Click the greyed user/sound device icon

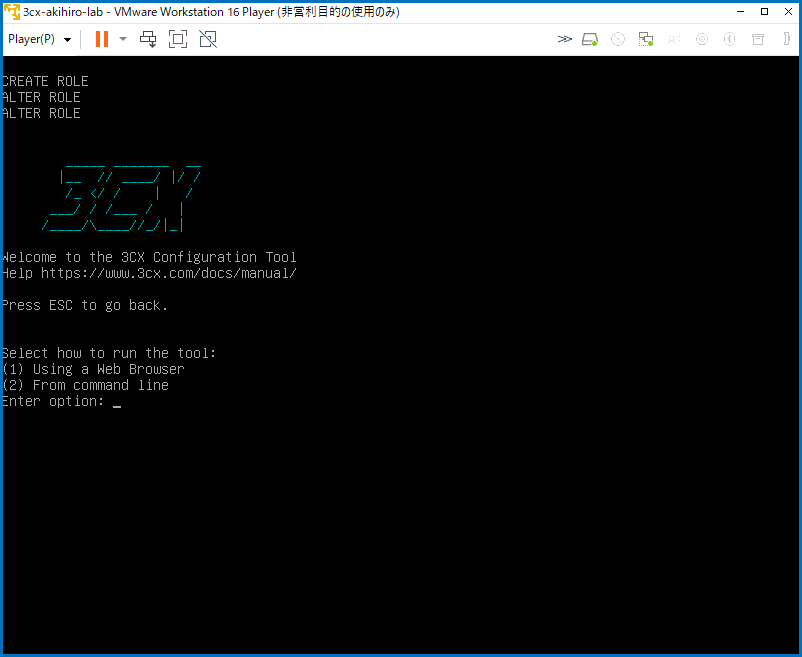coord(674,39)
